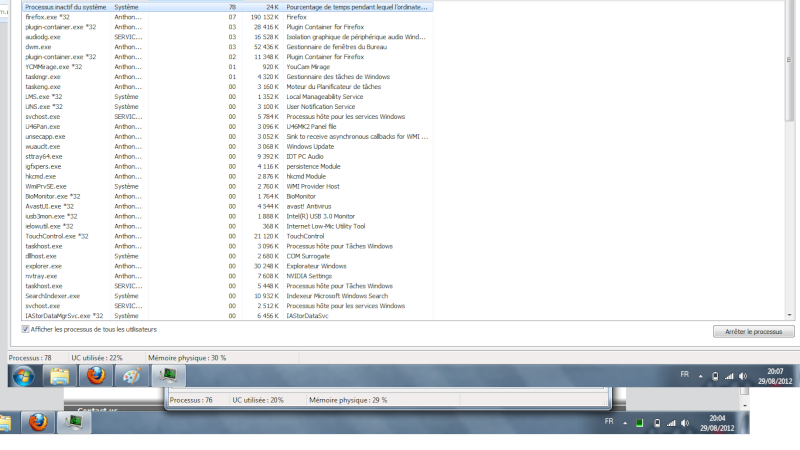Select the taskmgr.exe process

tap(228, 77)
